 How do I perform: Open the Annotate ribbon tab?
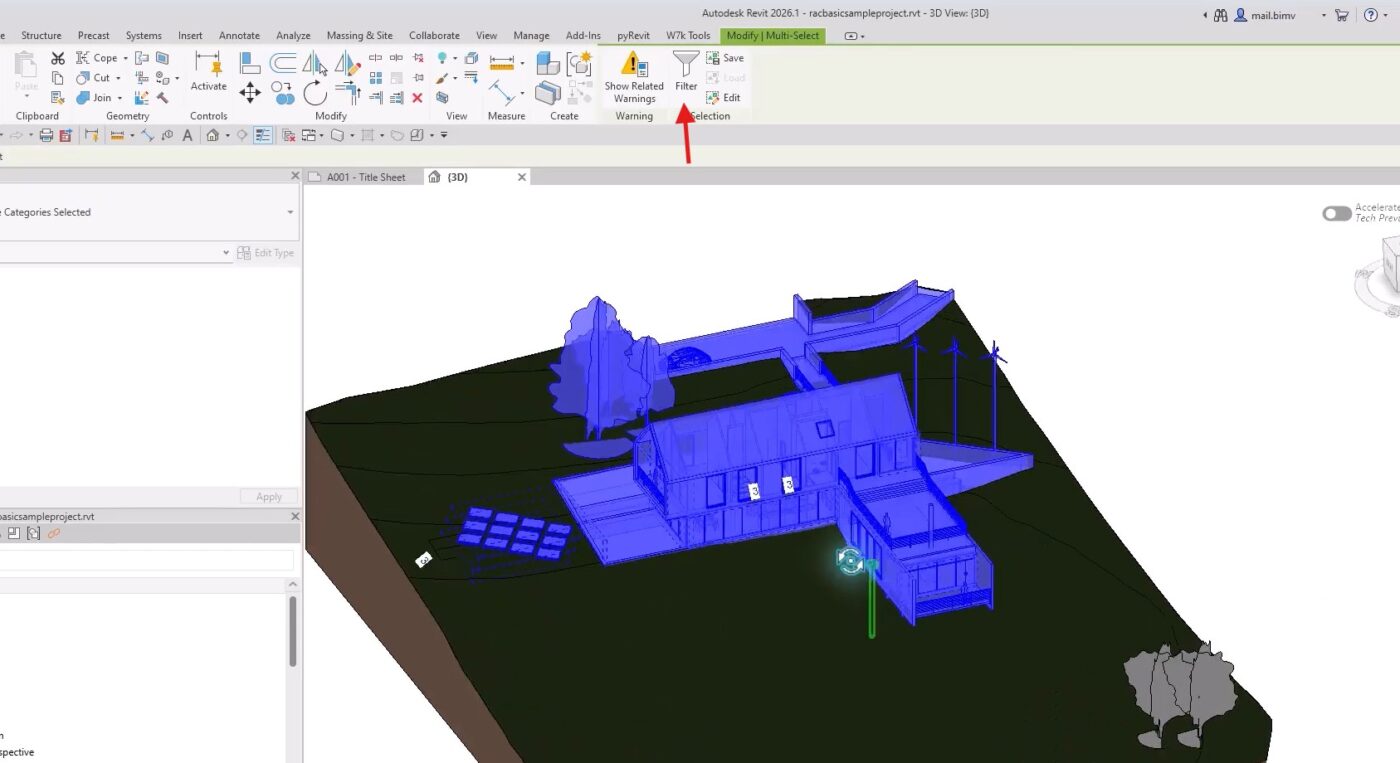239,36
